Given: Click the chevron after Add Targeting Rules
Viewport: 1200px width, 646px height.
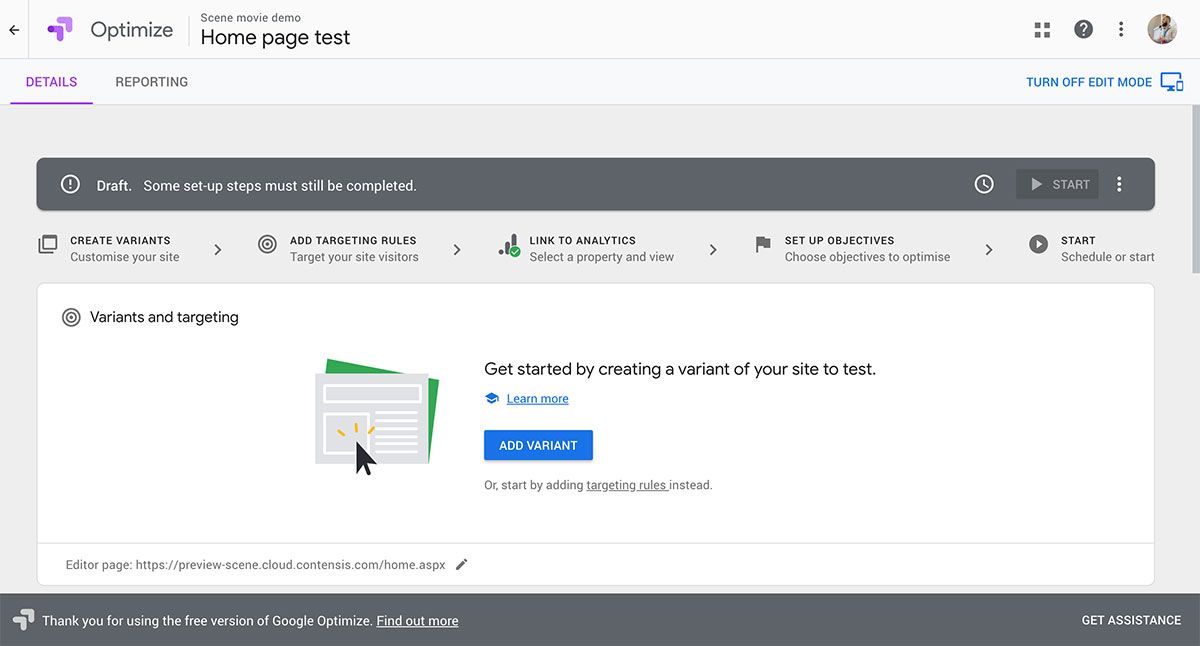Looking at the screenshot, I should (x=457, y=249).
